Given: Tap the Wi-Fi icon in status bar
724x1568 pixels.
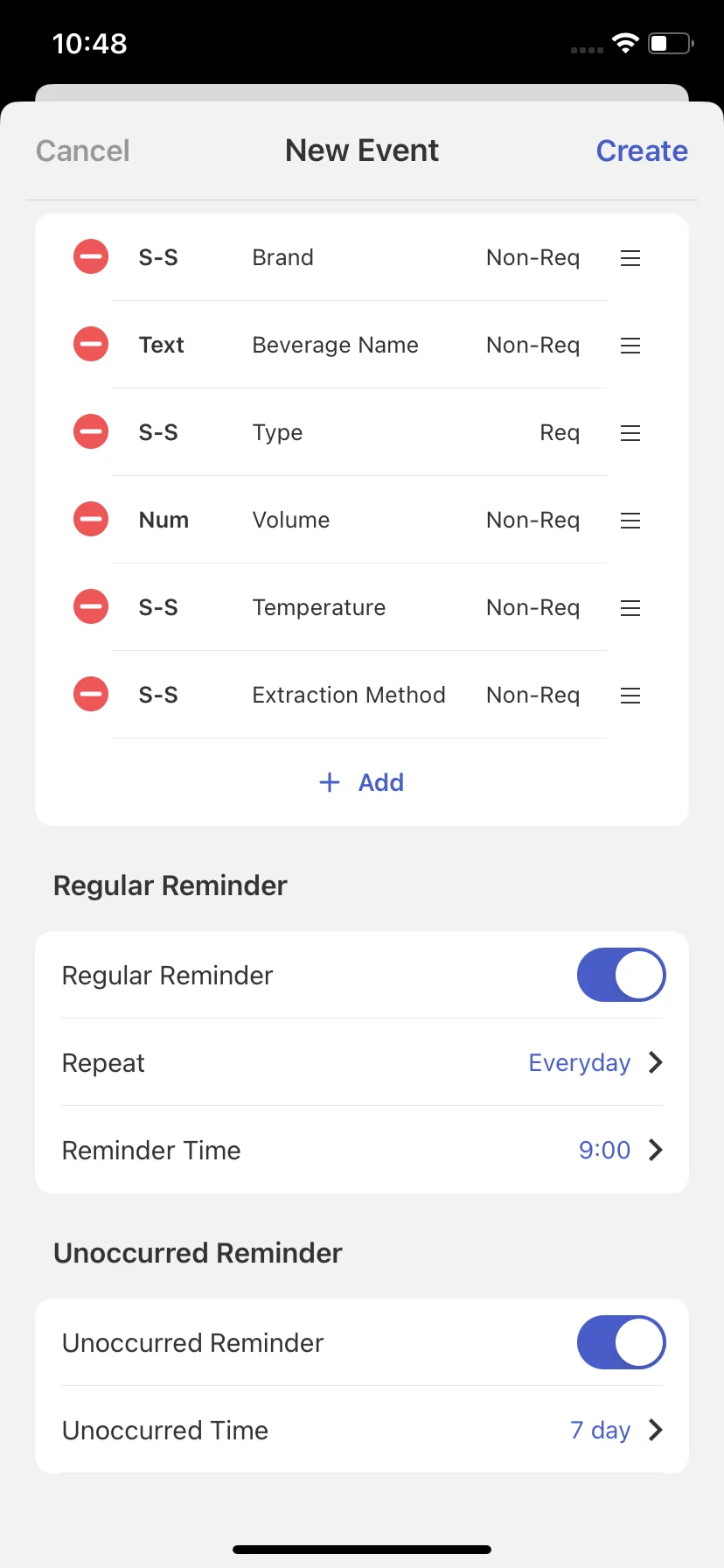Looking at the screenshot, I should click(625, 43).
